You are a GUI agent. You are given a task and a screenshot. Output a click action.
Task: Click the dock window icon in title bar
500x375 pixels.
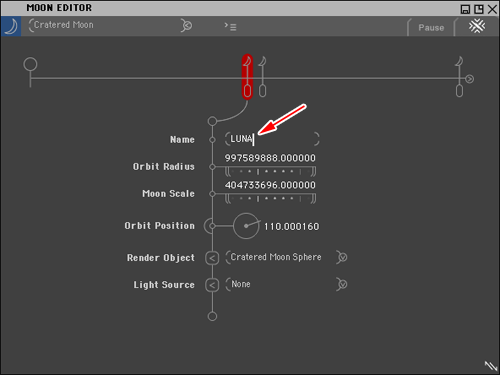click(x=479, y=9)
